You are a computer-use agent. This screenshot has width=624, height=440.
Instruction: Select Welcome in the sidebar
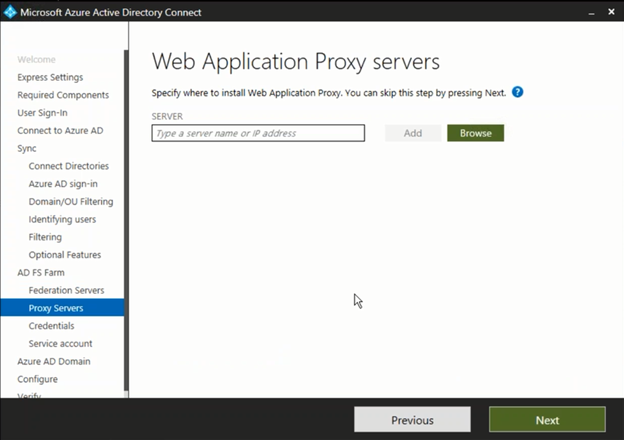36,60
